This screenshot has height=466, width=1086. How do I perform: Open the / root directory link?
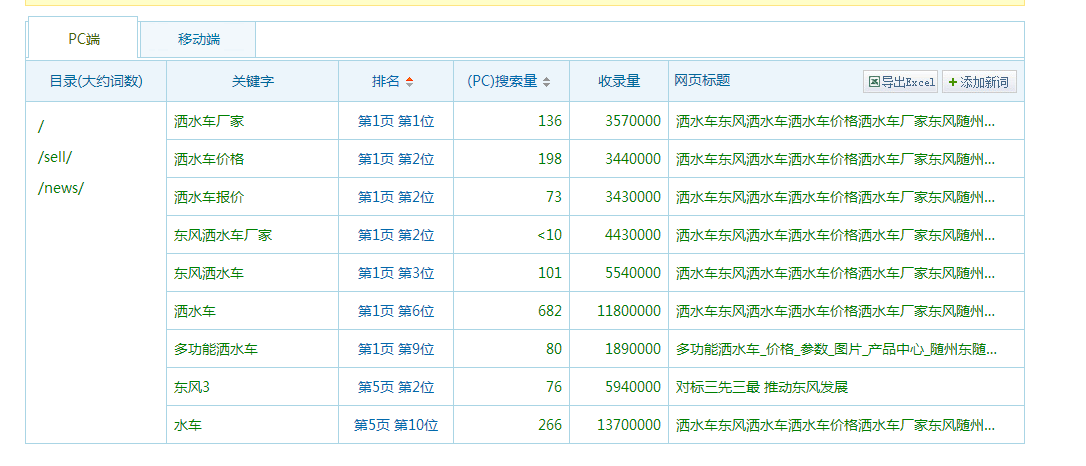click(41, 127)
